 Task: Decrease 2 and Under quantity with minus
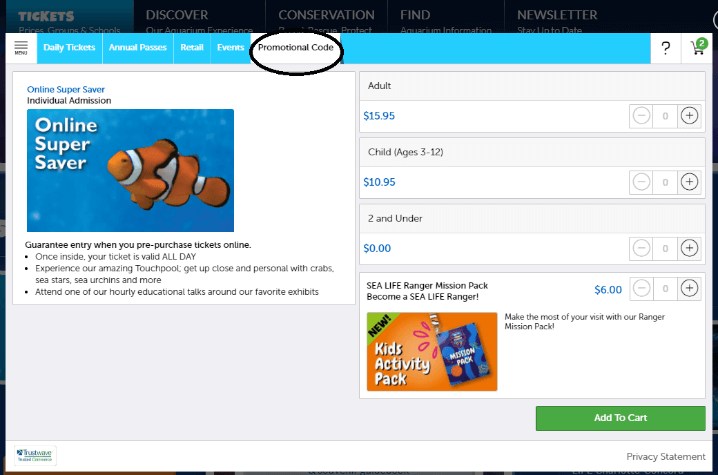click(641, 248)
